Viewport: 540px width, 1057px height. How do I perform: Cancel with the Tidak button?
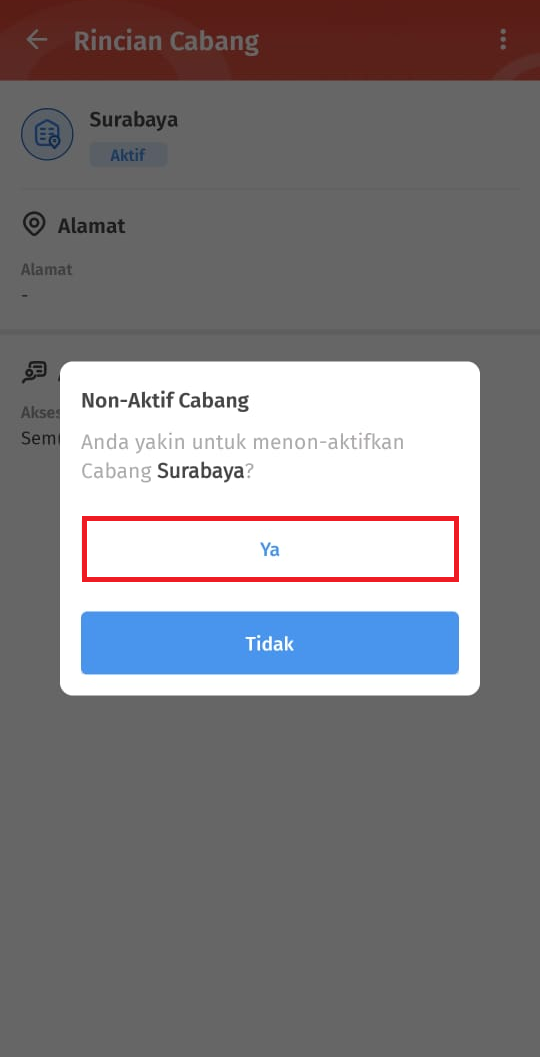pyautogui.click(x=270, y=643)
